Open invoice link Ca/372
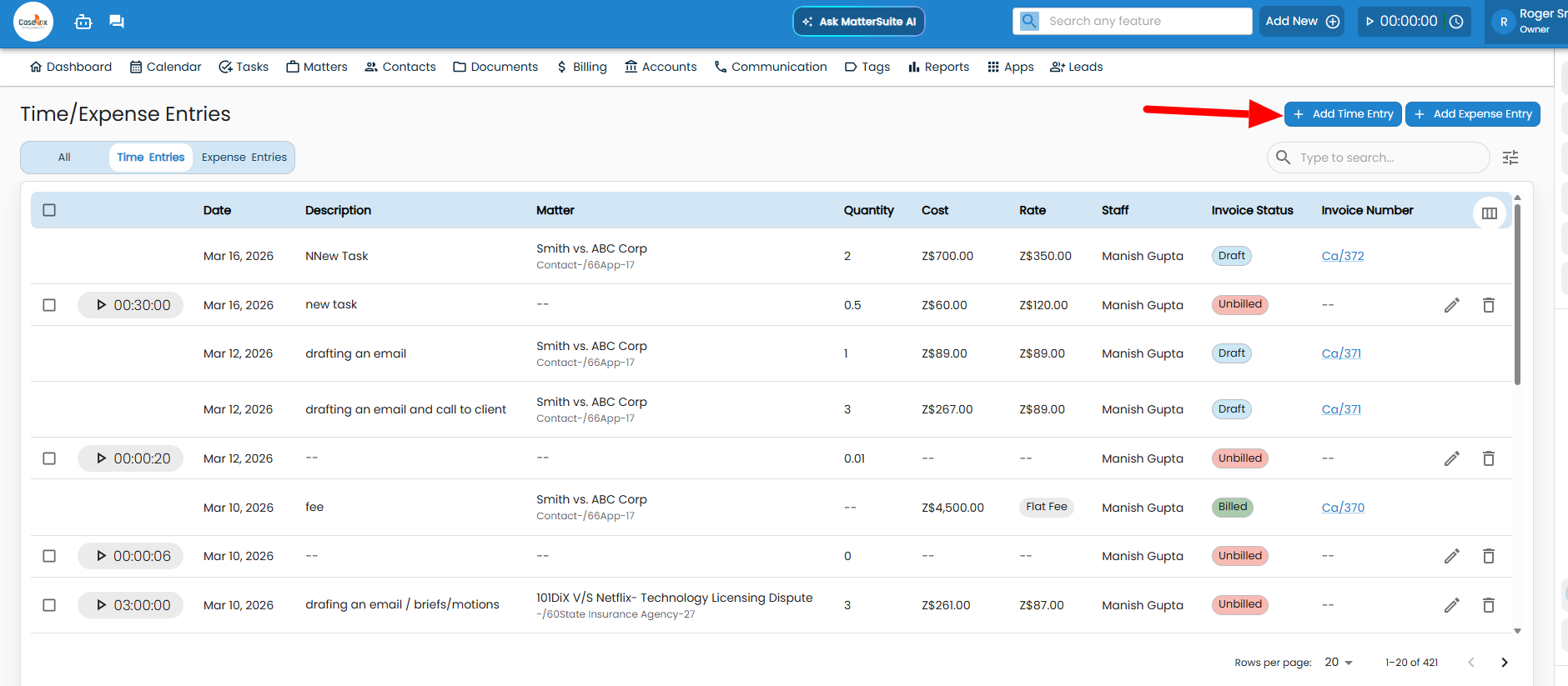1568x686 pixels. (1342, 256)
